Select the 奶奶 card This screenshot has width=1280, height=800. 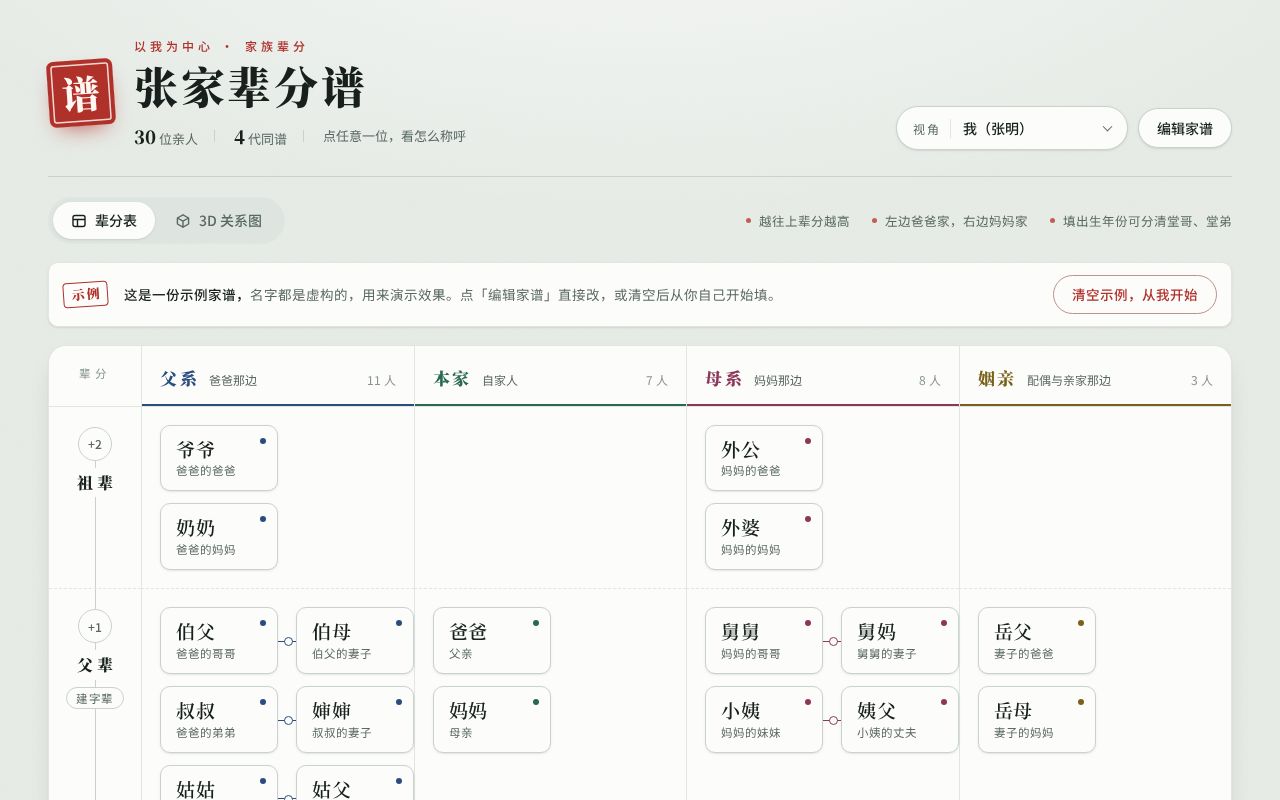coord(219,537)
